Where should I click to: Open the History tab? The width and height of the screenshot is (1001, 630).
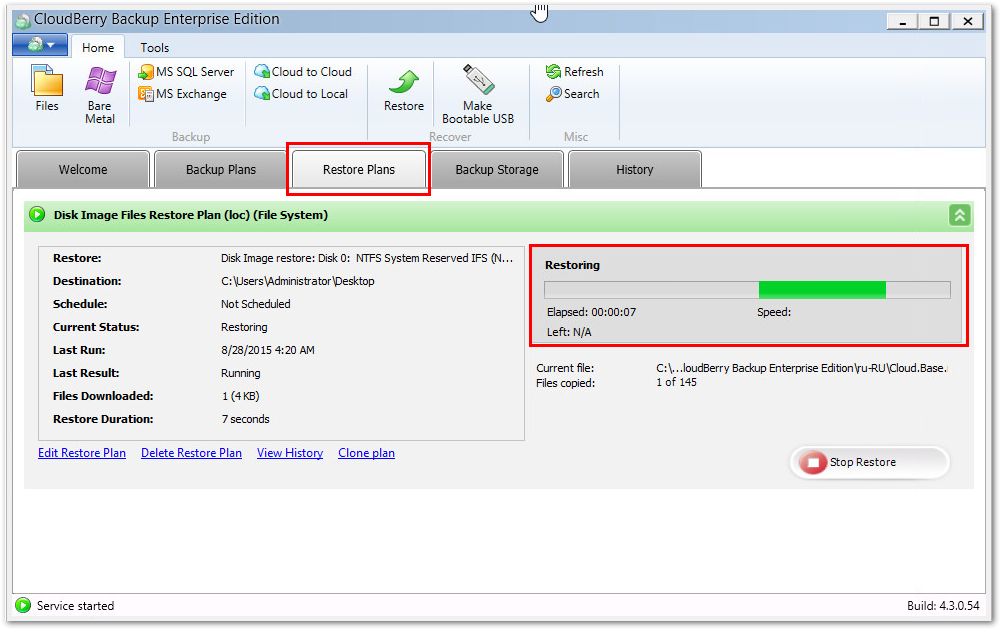tap(635, 169)
